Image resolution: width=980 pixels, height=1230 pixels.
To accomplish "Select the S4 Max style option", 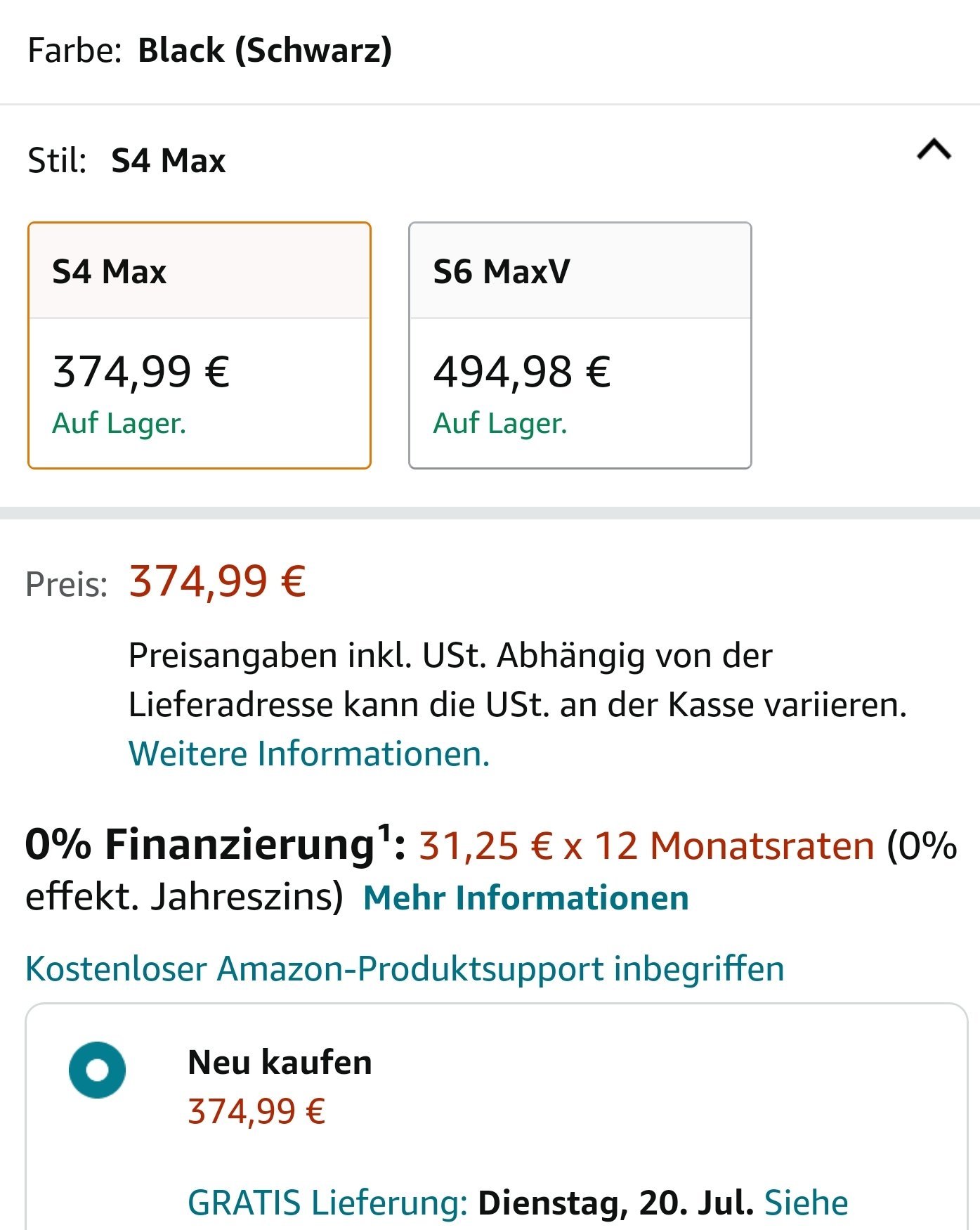I will [x=199, y=345].
